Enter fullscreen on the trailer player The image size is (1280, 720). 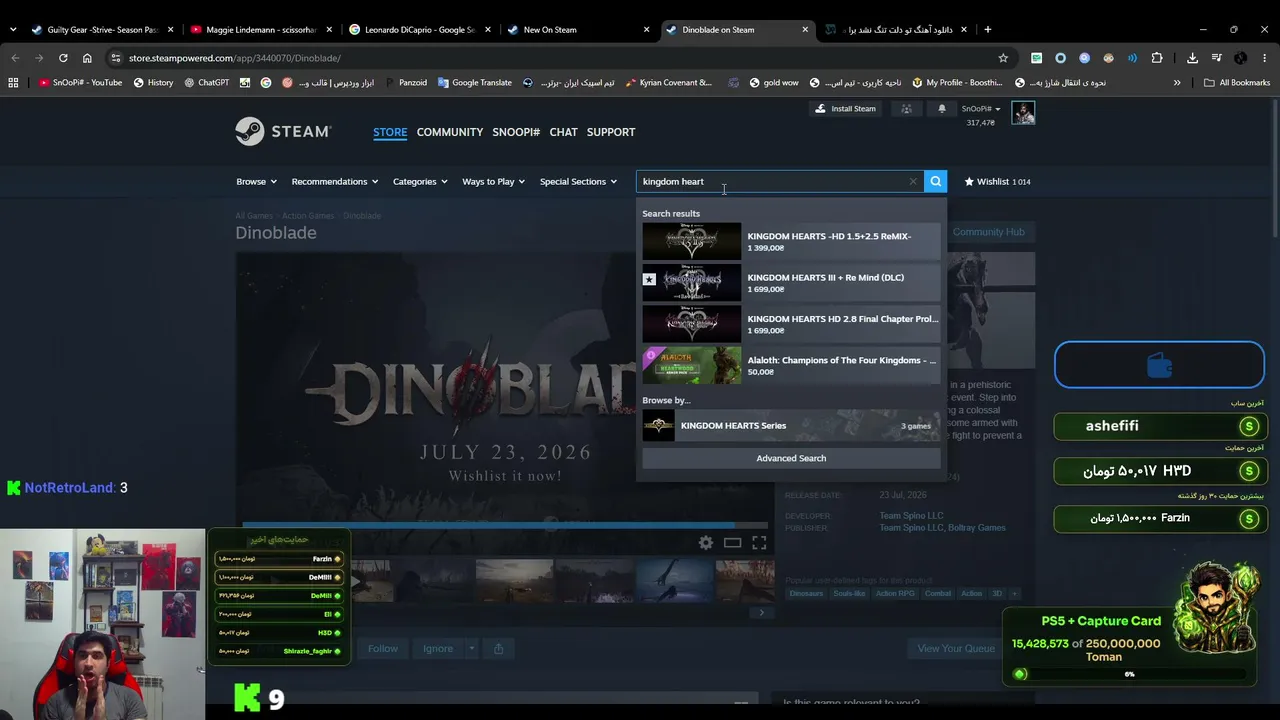(x=759, y=542)
